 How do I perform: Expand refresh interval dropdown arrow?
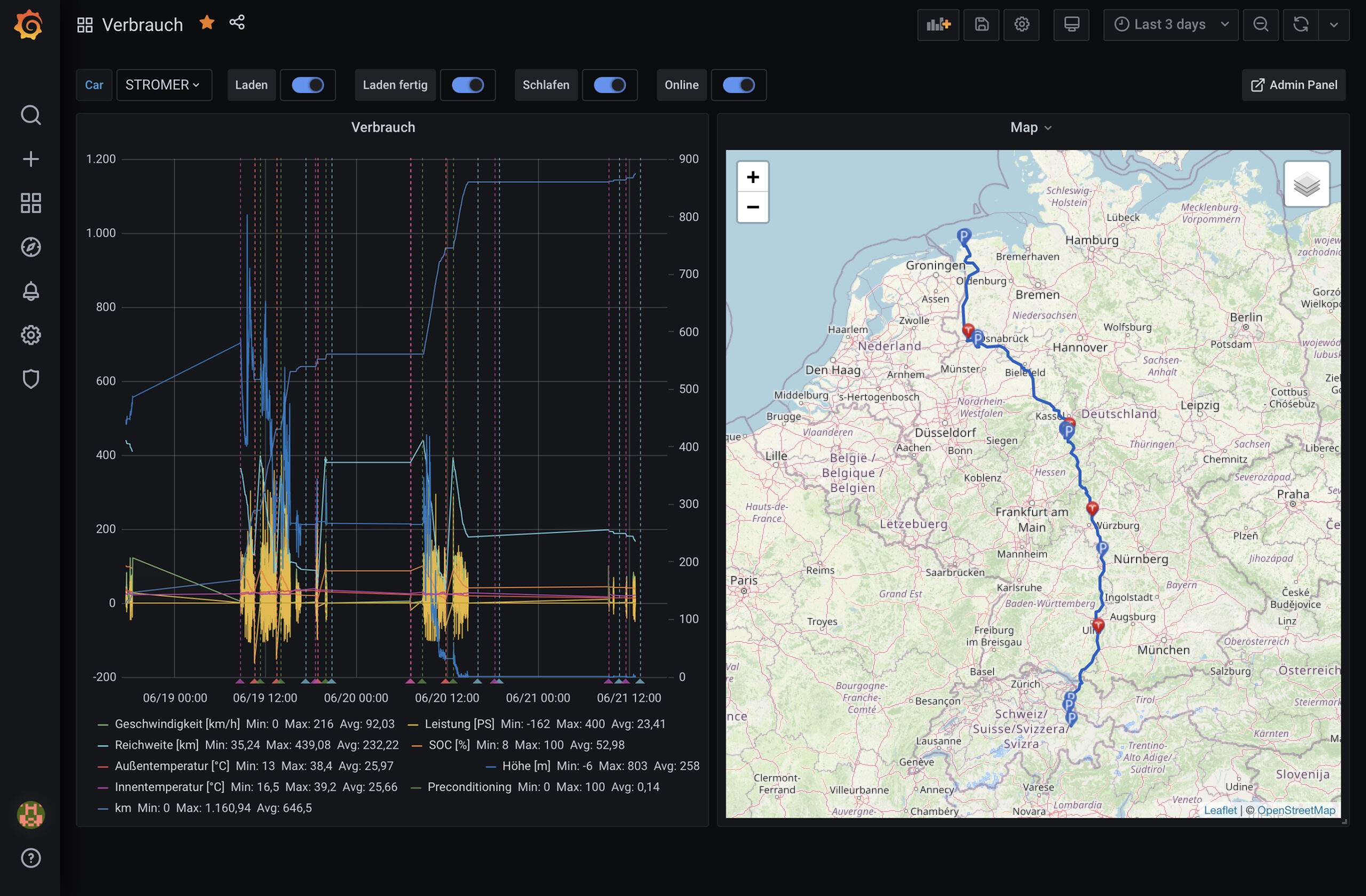[x=1334, y=25]
